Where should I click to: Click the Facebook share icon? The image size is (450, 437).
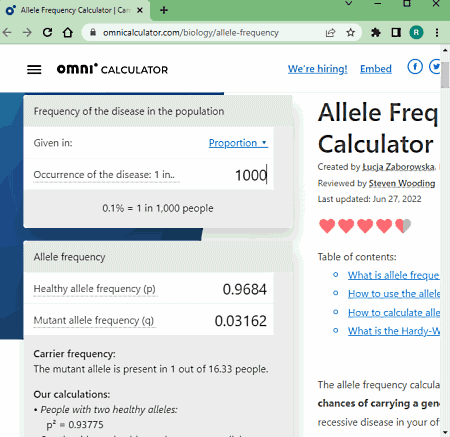click(415, 67)
